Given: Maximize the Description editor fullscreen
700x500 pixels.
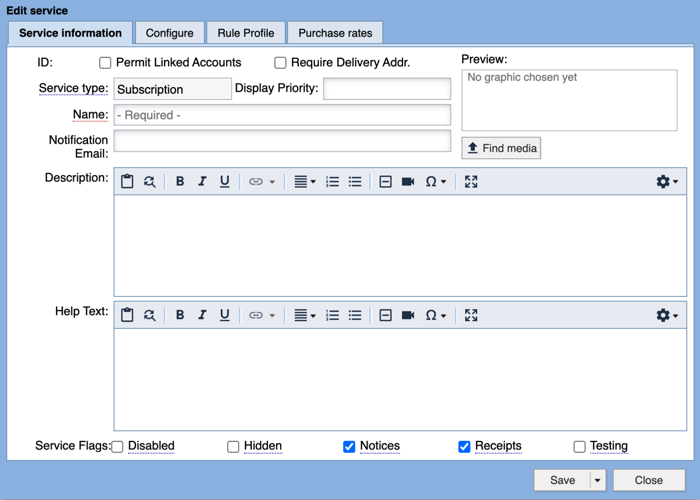Looking at the screenshot, I should click(471, 181).
